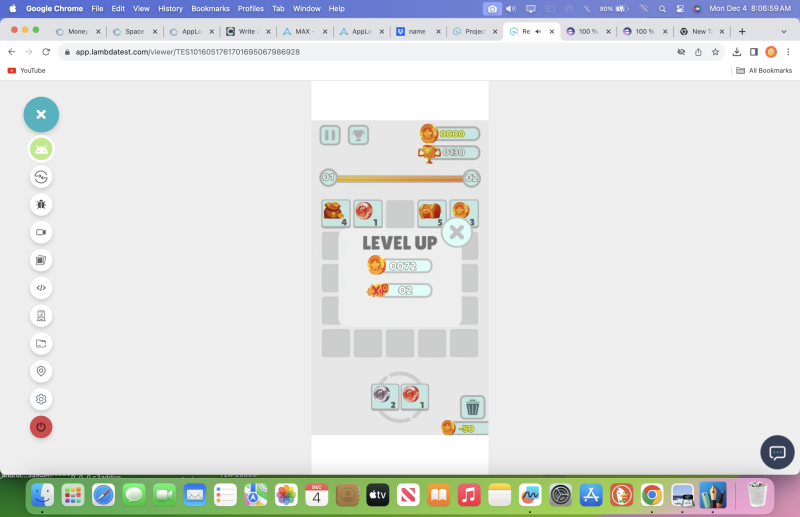
Task: Open the History menu
Action: 170,9
